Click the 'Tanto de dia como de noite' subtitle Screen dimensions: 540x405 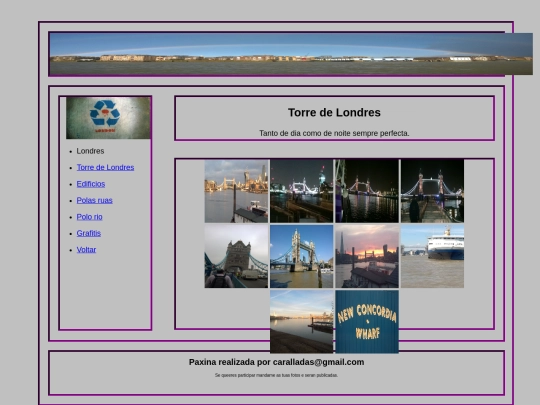point(334,133)
